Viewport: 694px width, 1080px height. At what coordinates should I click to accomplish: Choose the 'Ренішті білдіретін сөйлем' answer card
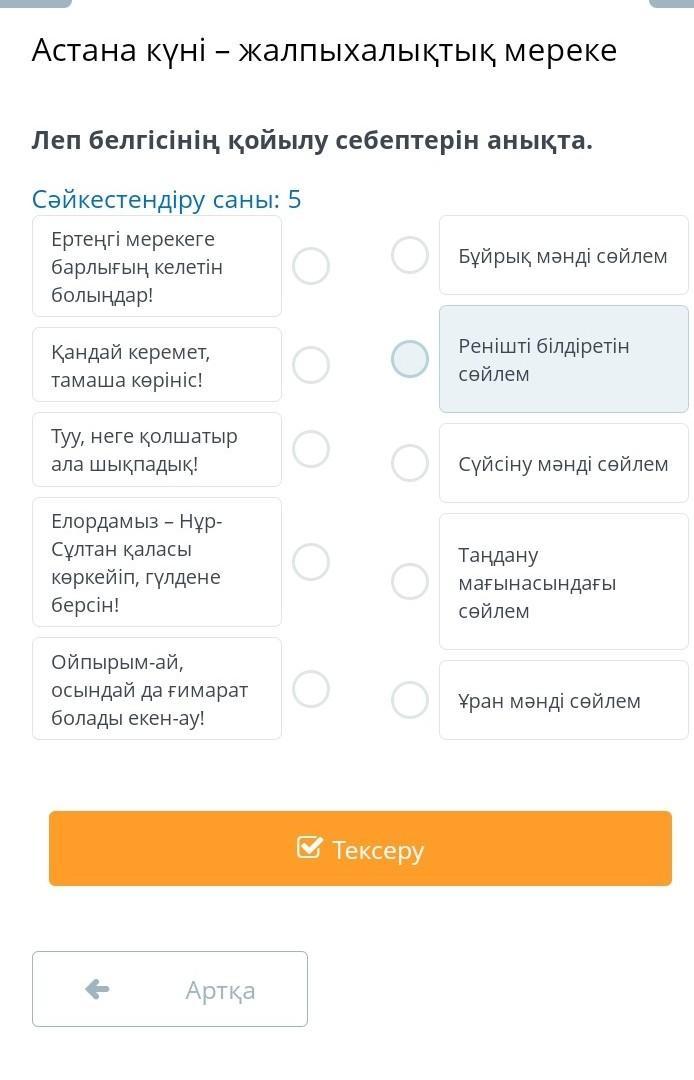[x=563, y=359]
